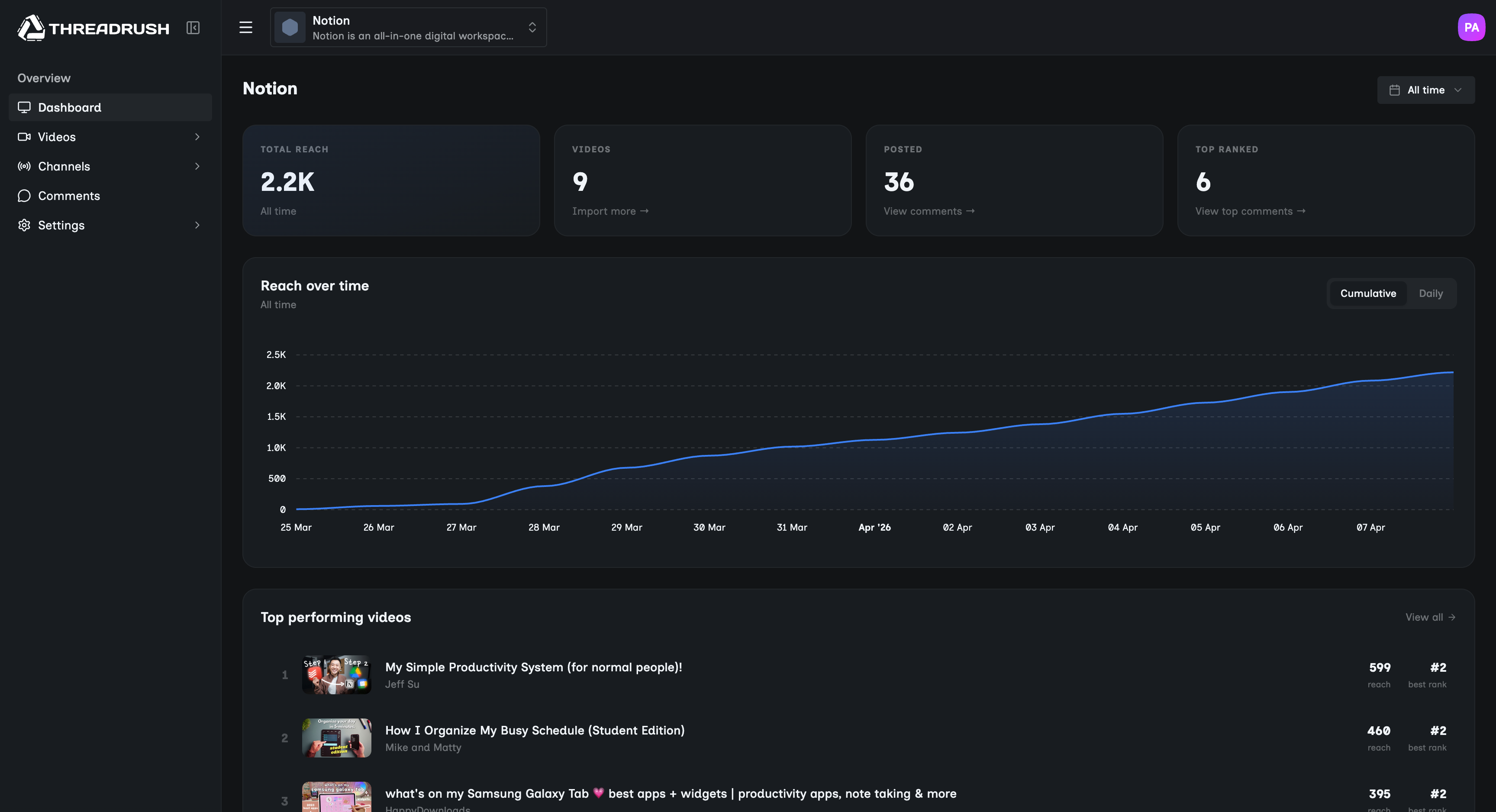The width and height of the screenshot is (1496, 812).
Task: Click the Top performing videos heading
Action: (335, 617)
